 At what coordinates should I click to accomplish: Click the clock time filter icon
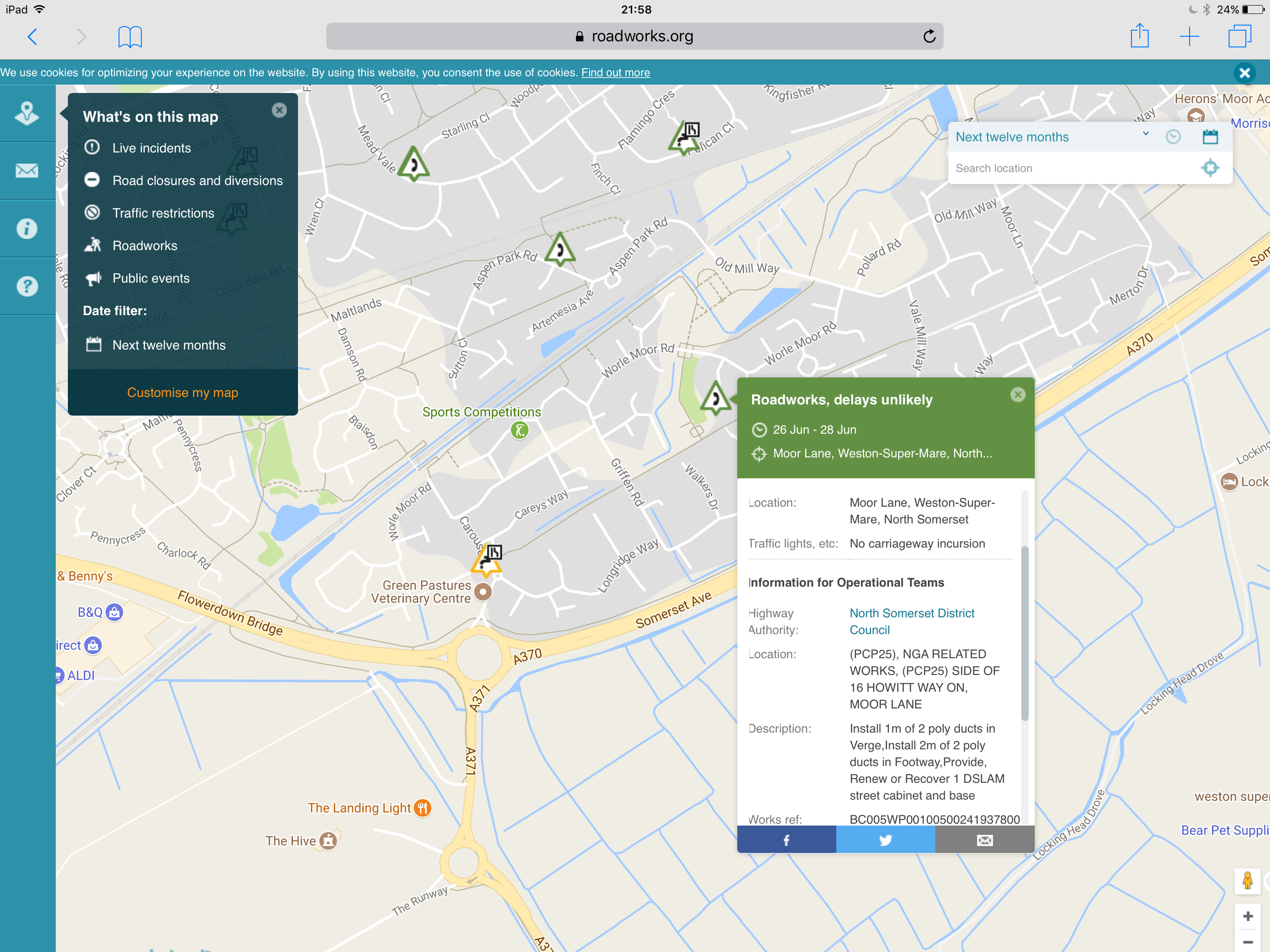point(1174,137)
